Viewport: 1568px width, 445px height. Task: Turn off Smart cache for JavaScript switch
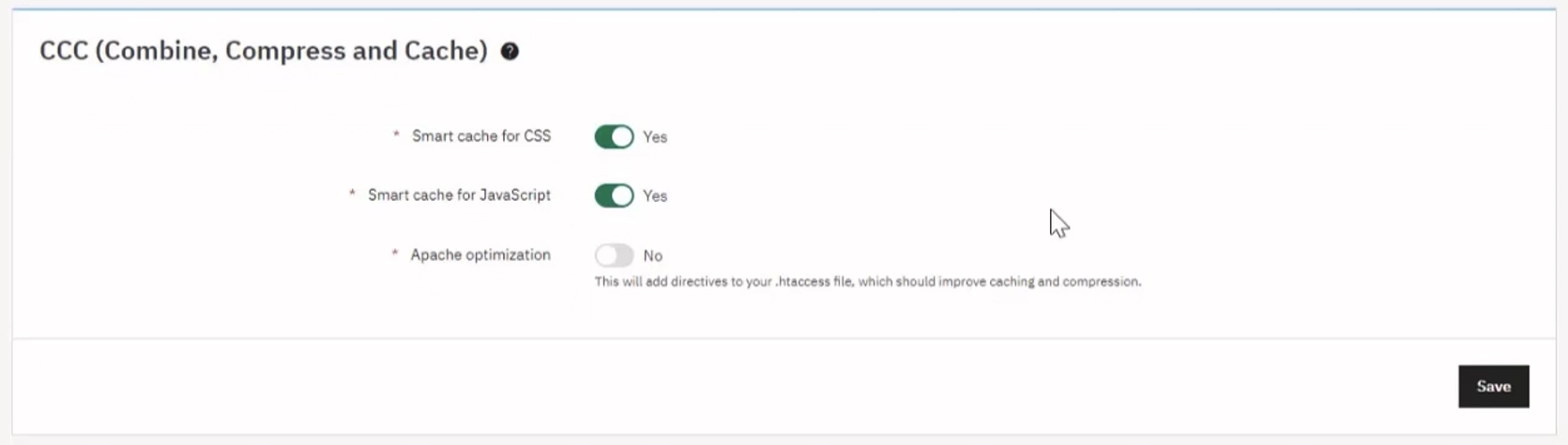pyautogui.click(x=615, y=196)
